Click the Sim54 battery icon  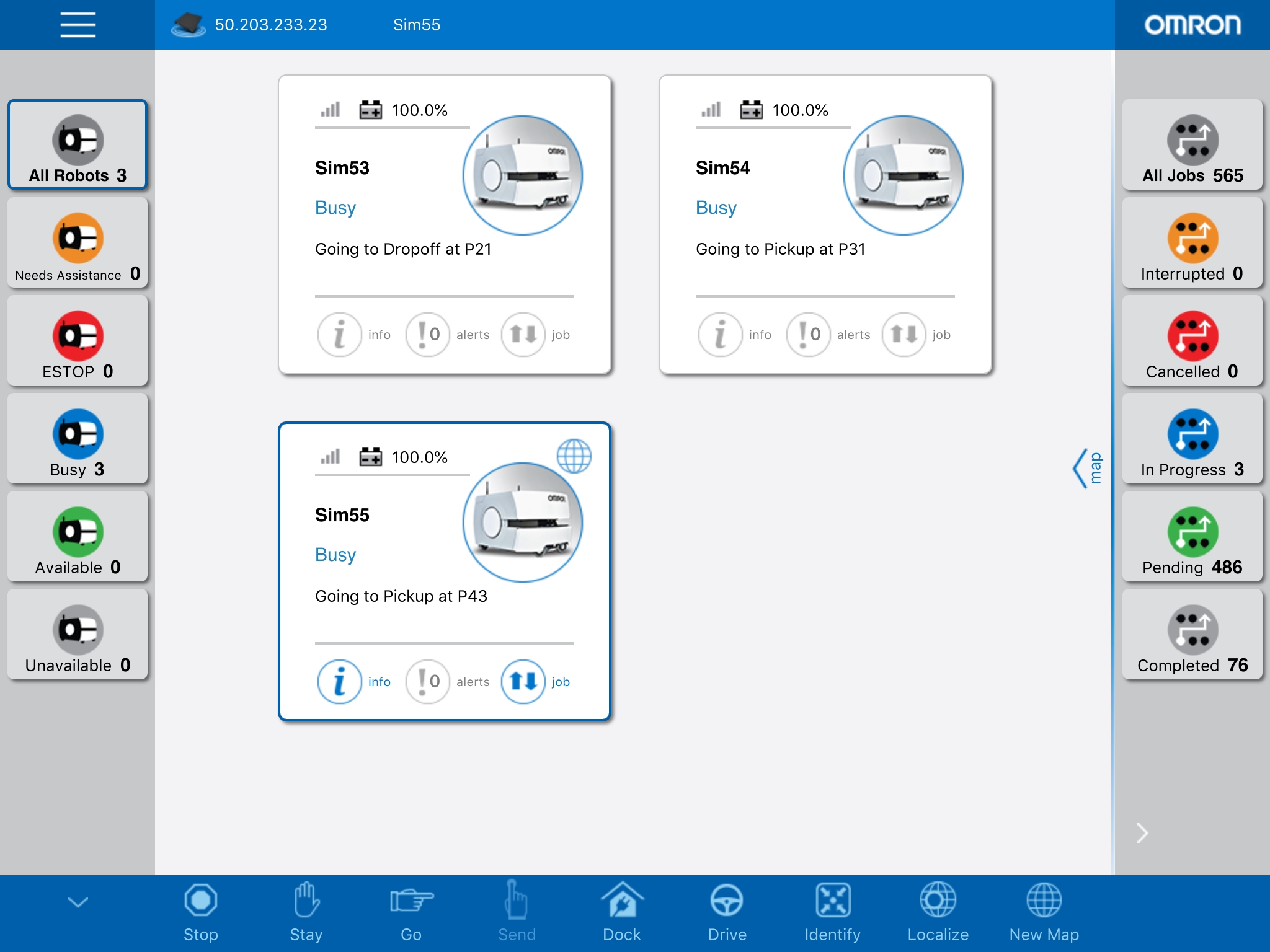[x=752, y=110]
